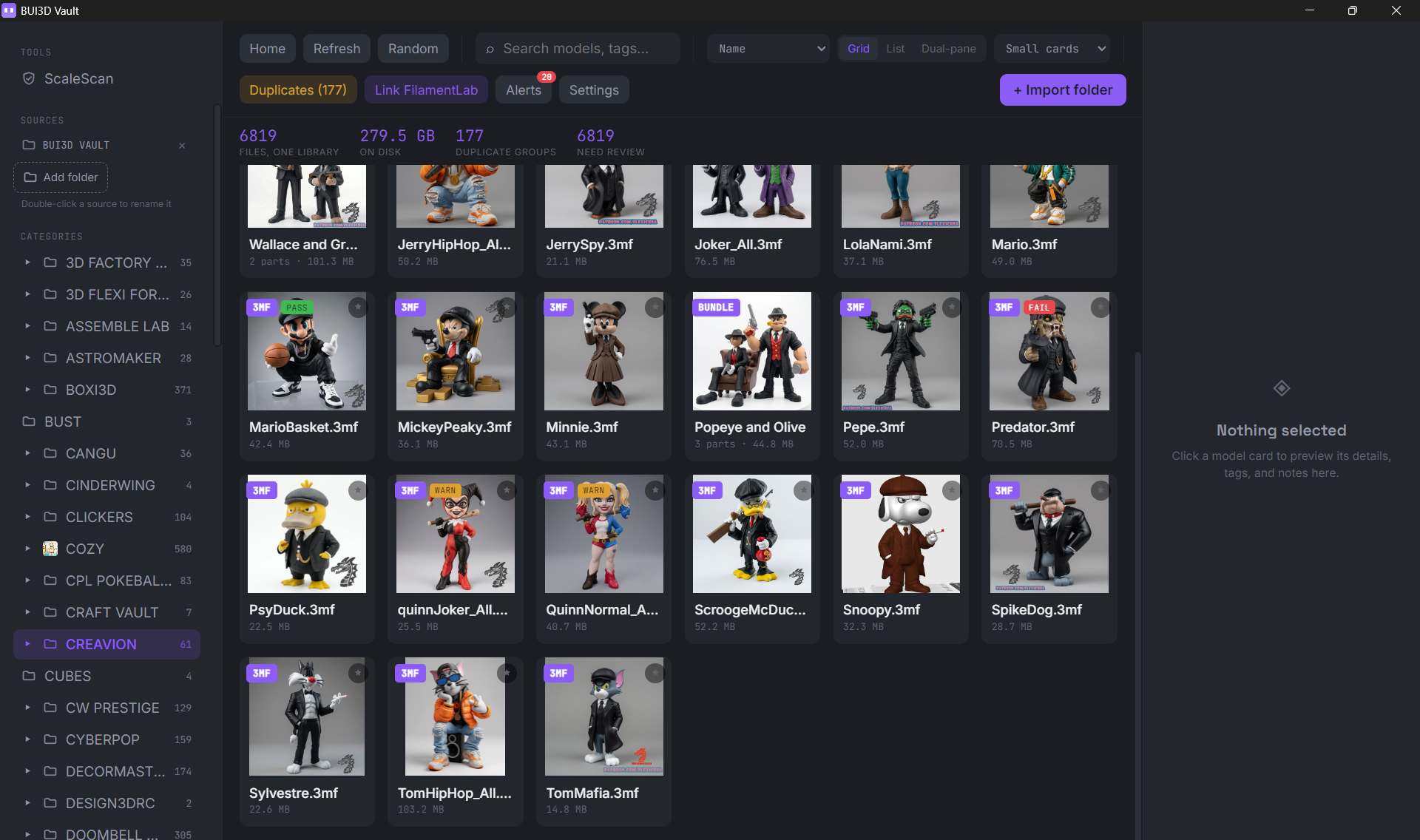Click the COZY category thumbnail icon

50,549
